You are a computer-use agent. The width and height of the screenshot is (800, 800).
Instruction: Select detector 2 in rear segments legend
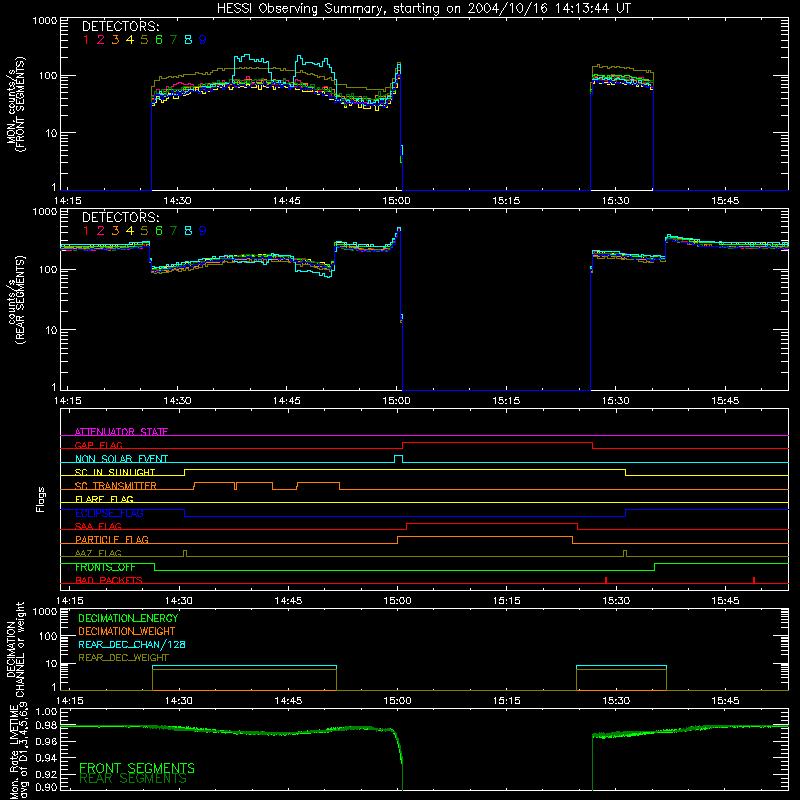coord(101,231)
